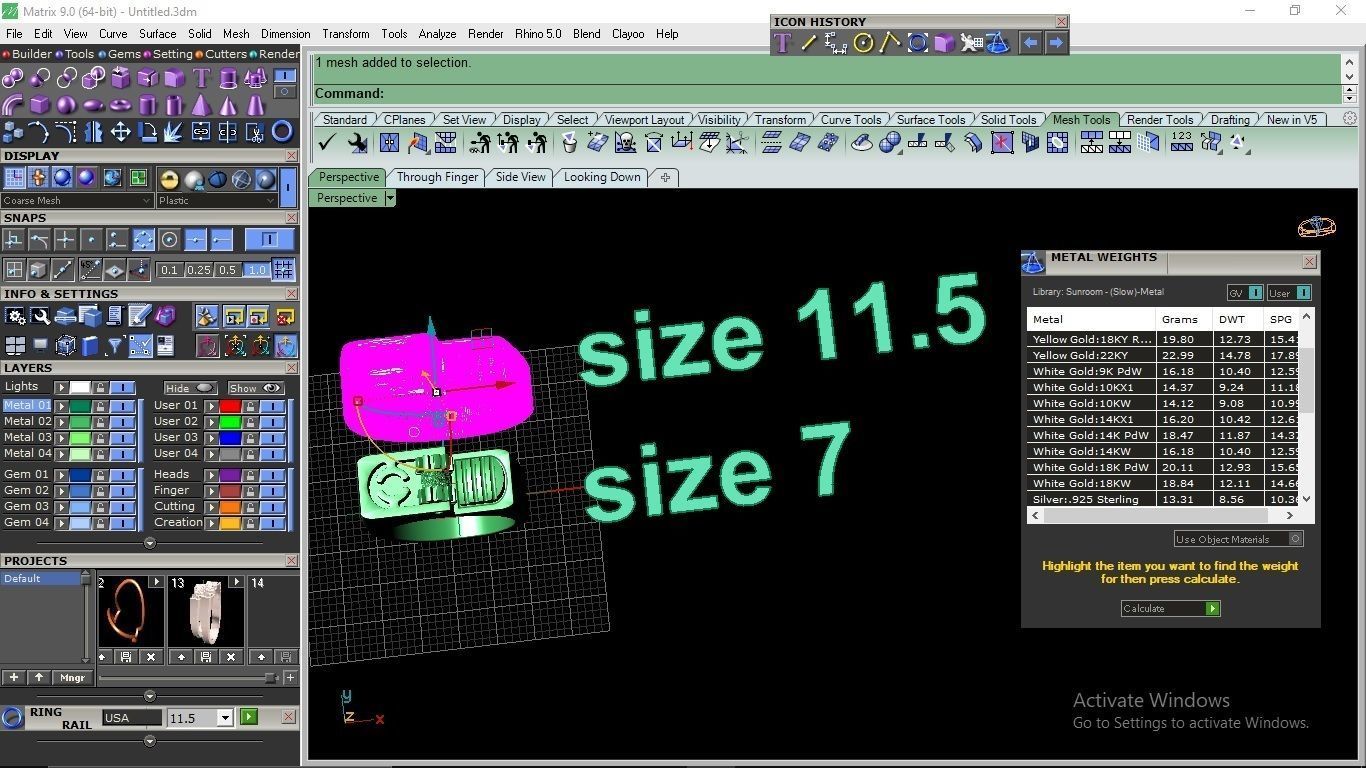Show layers with the Show eye toggle

point(255,388)
